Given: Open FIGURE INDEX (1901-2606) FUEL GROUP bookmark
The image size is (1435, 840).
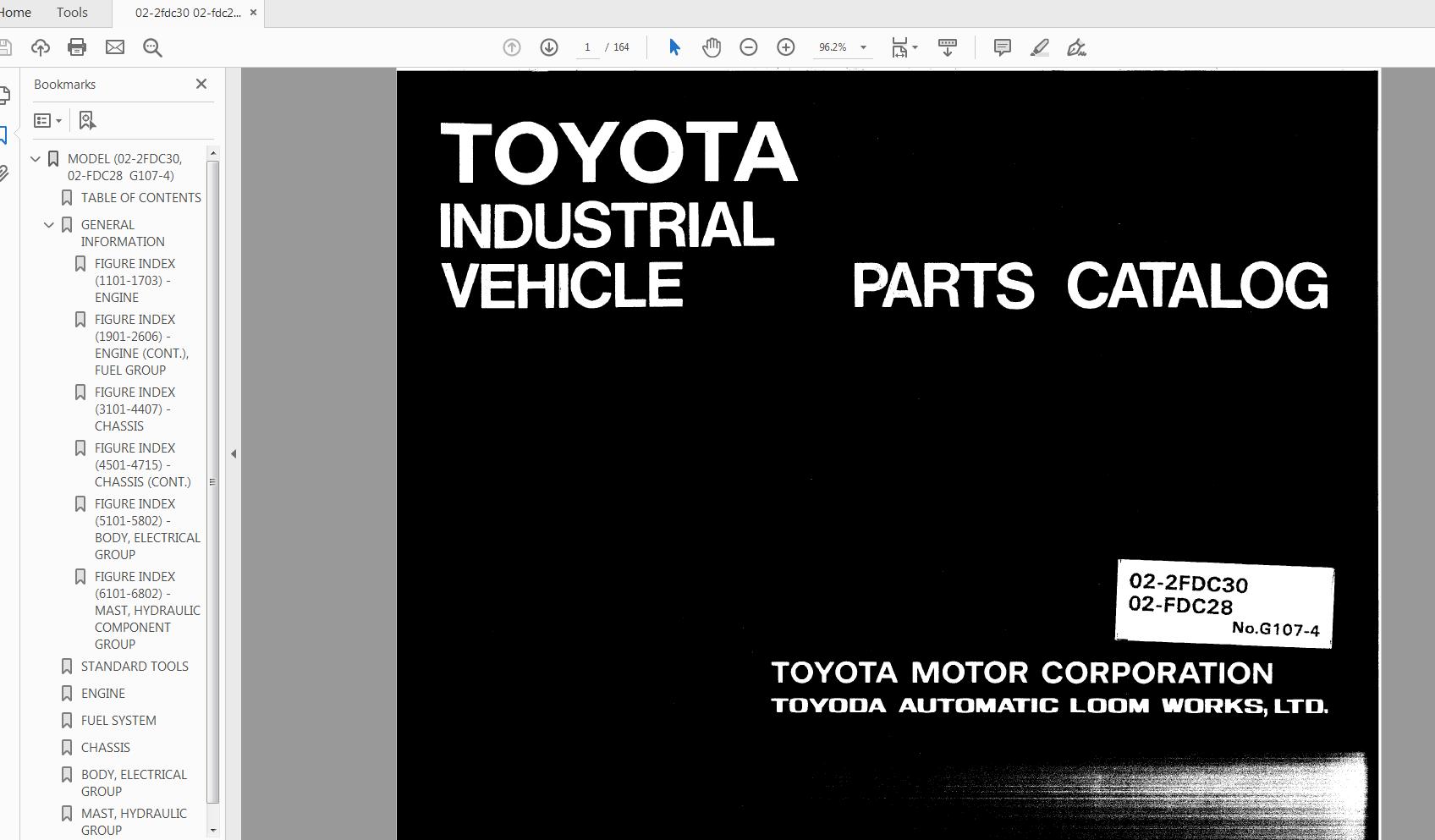Looking at the screenshot, I should pos(141,344).
